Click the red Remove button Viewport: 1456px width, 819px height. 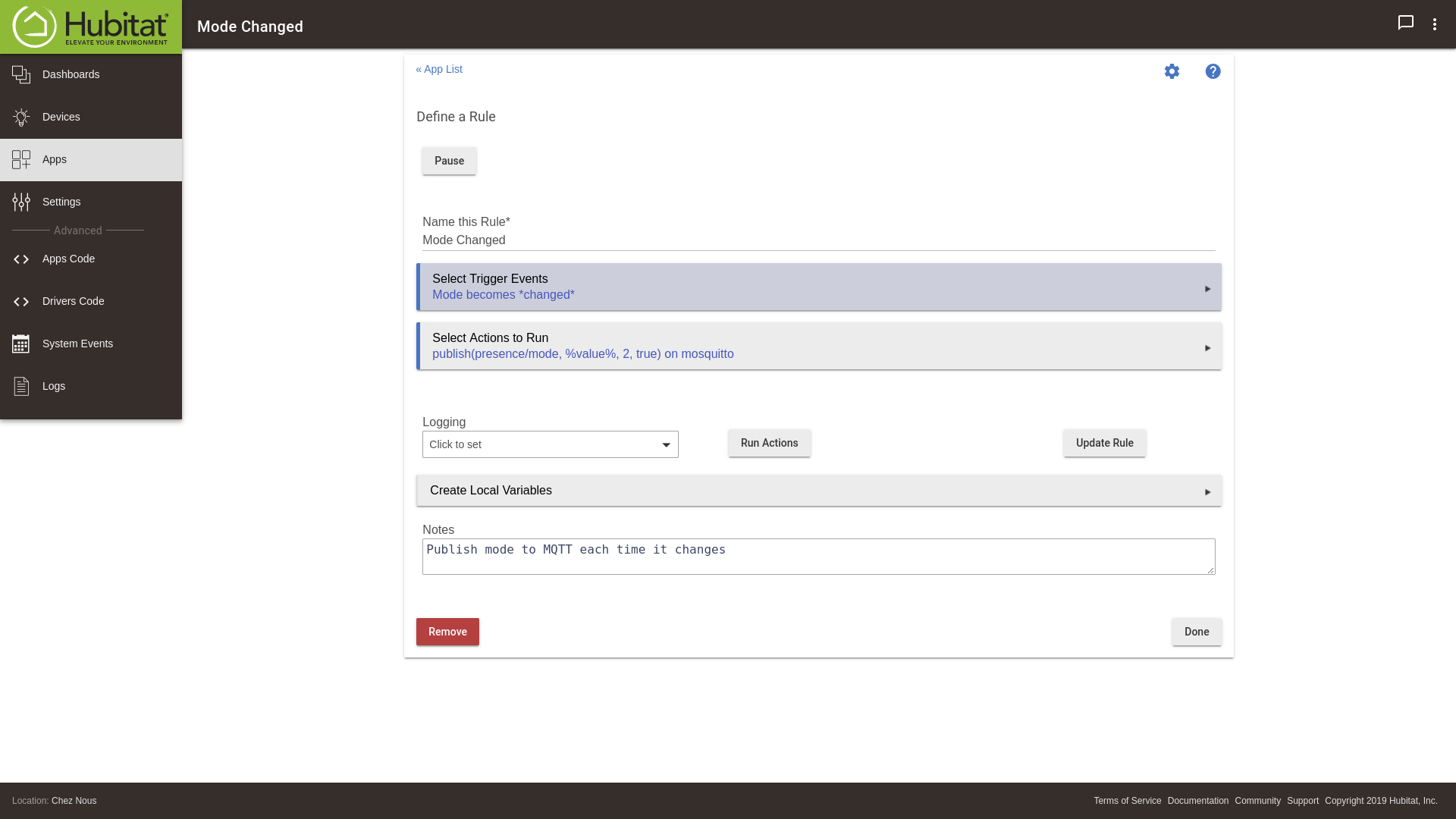447,632
